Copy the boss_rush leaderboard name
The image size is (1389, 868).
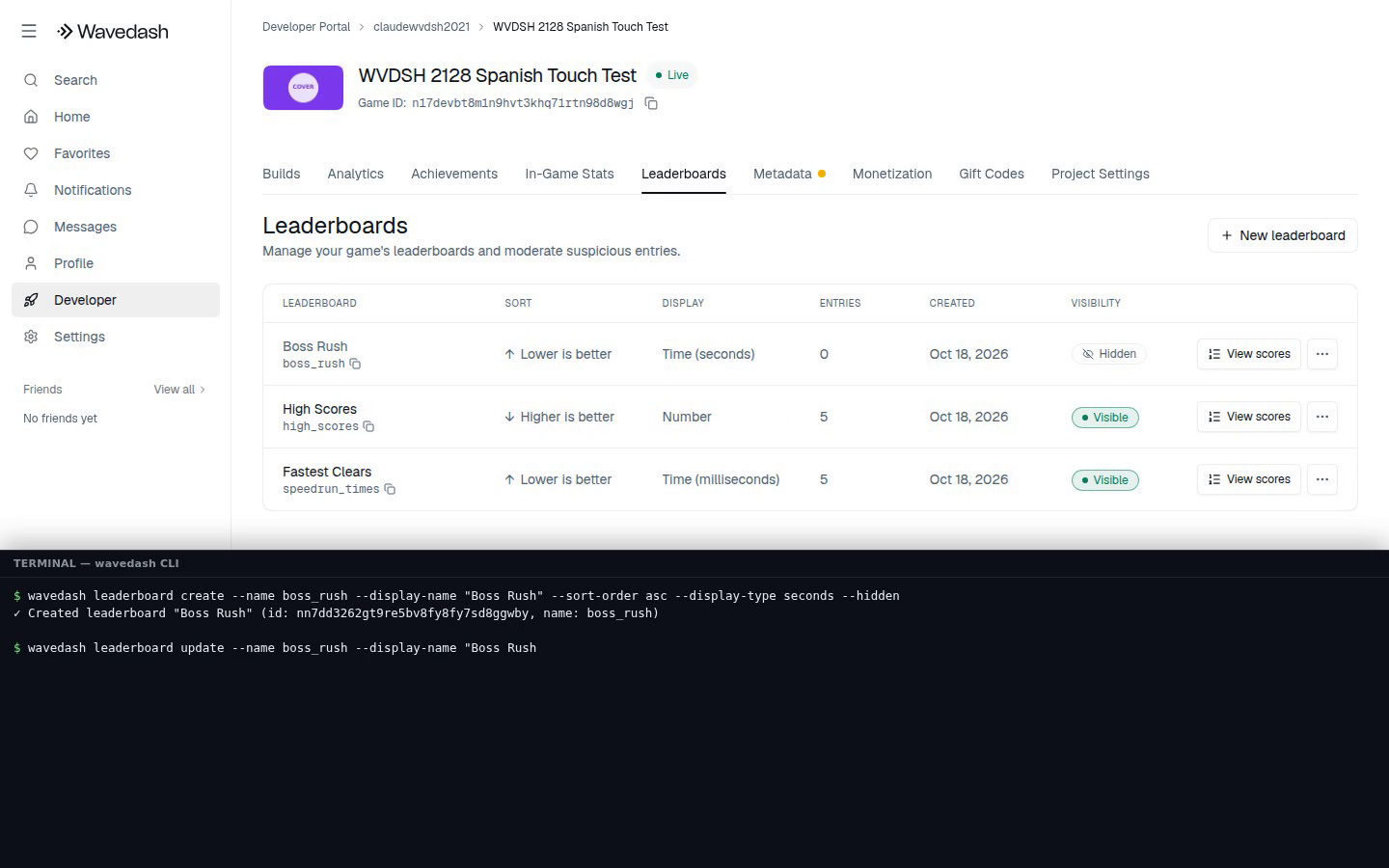point(355,364)
